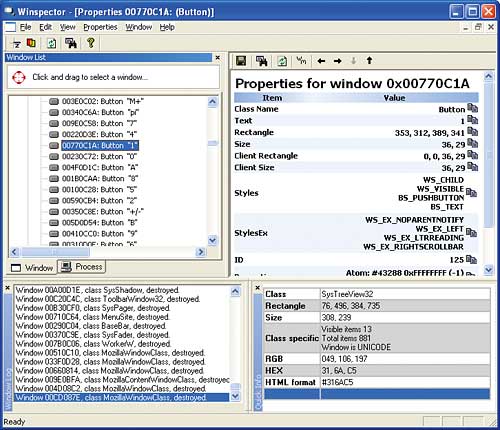Viewport: 500px width, 430px height.
Task: Click the yellow help question mark icon
Action: 90,43
